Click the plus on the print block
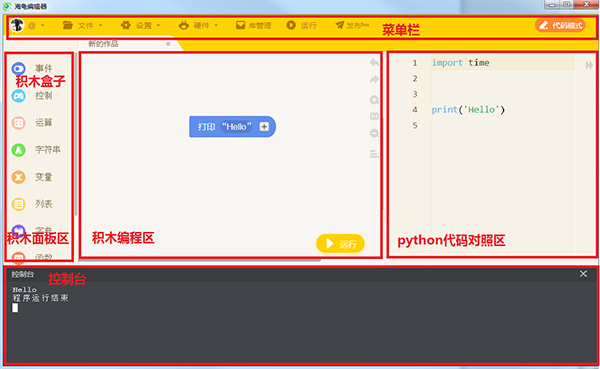The width and height of the screenshot is (600, 369). tap(264, 127)
